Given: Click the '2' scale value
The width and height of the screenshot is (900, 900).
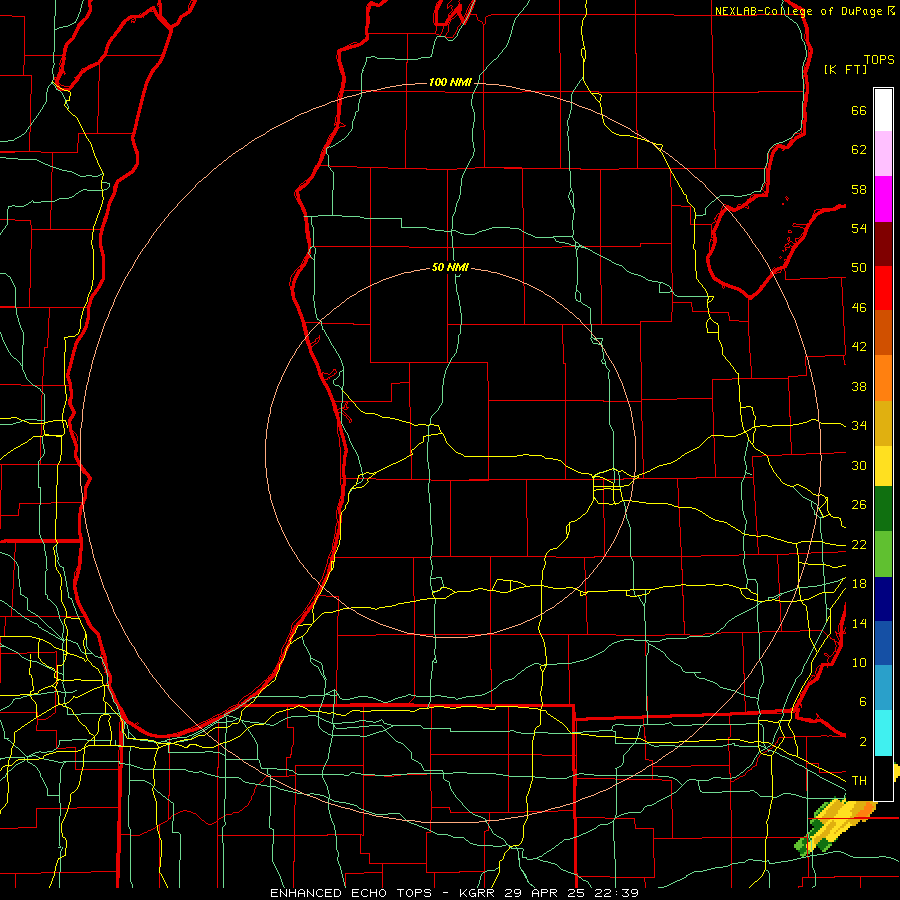Looking at the screenshot, I should click(862, 742).
